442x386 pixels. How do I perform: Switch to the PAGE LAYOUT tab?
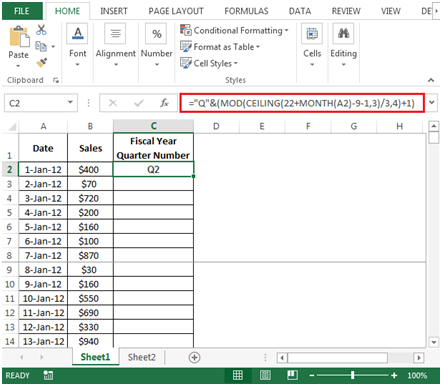coord(176,11)
